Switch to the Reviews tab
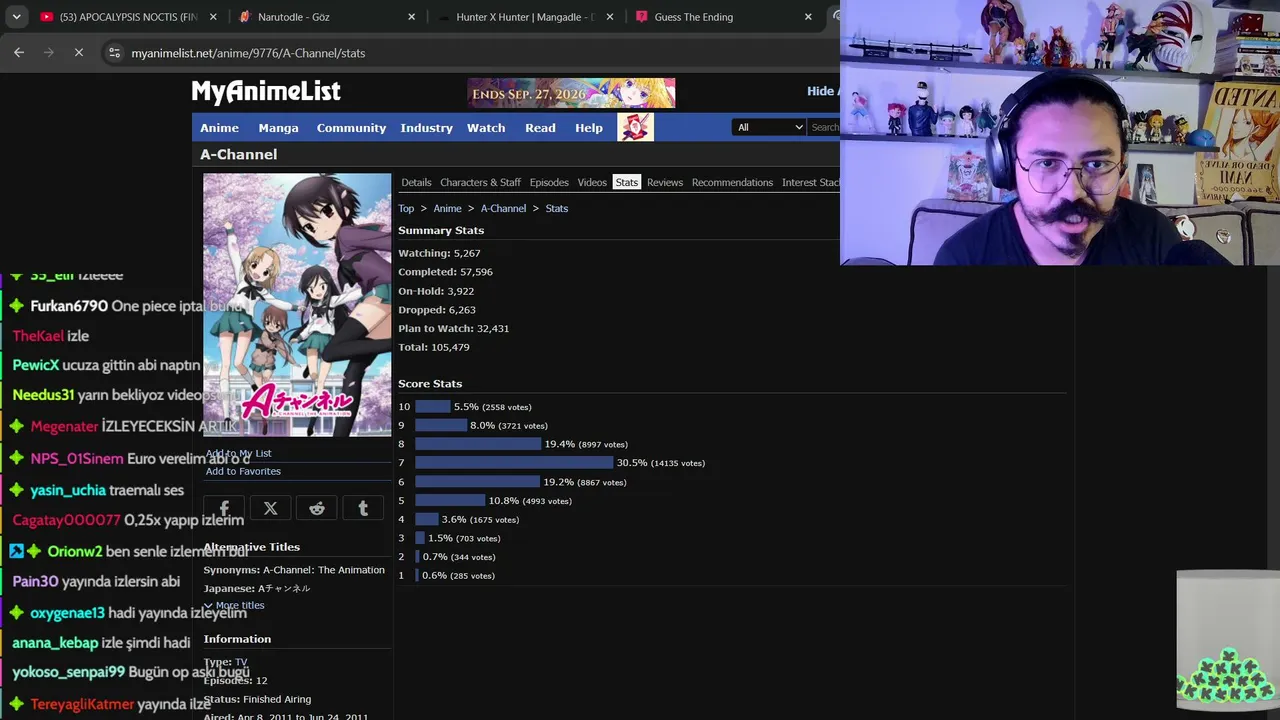This screenshot has height=720, width=1280. coord(665,182)
